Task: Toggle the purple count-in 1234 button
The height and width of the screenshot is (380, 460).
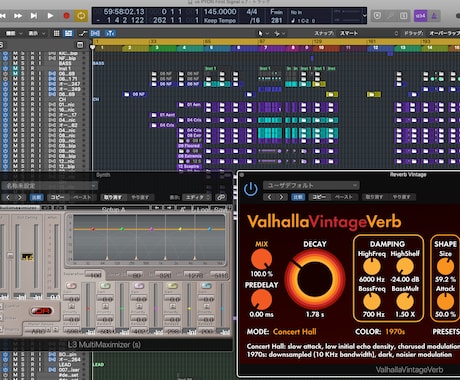Action: 420,16
